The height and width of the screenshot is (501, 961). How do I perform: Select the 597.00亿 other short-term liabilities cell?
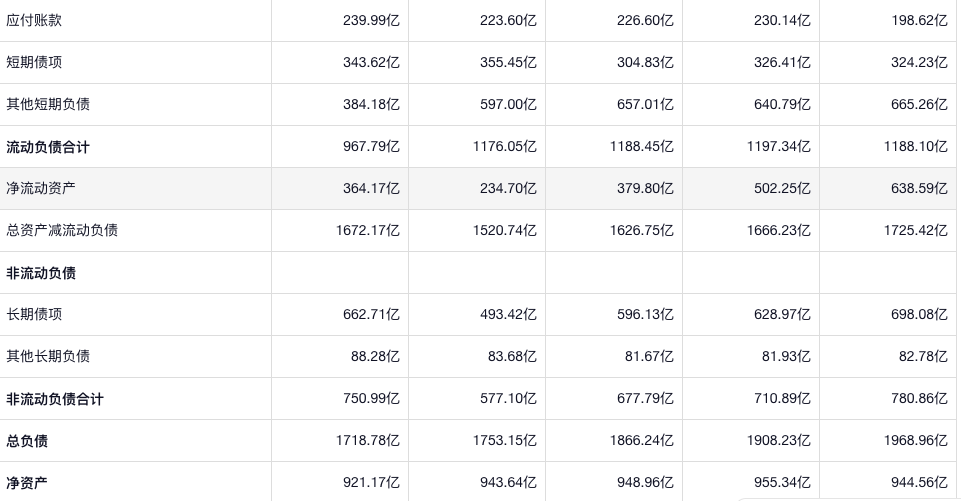click(508, 104)
